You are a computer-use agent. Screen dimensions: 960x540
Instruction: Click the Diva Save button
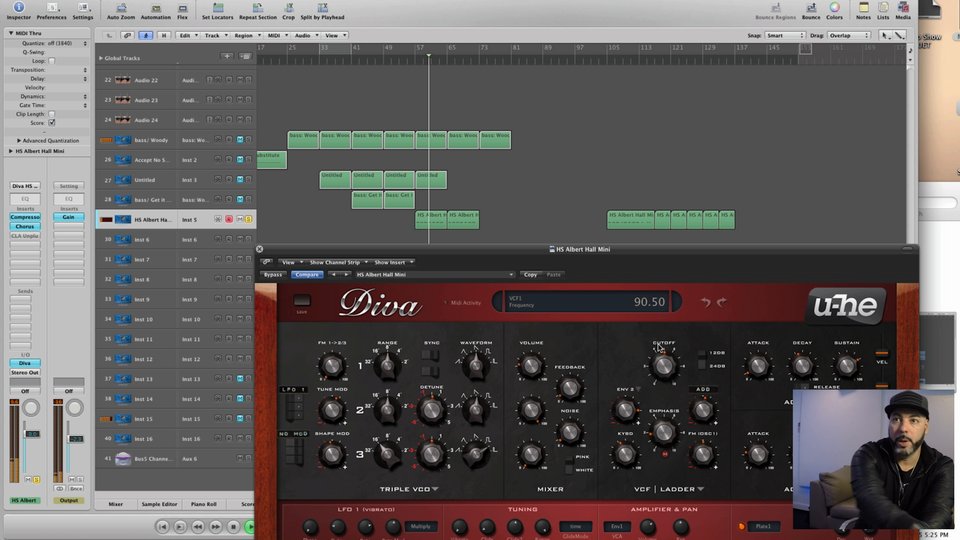(302, 301)
